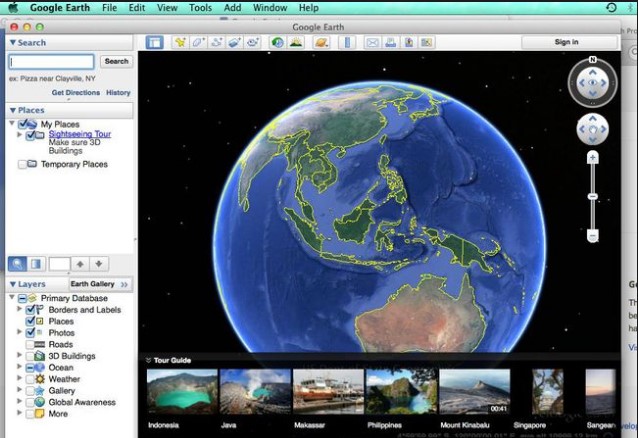Toggle the Photos layer checkbox
The width and height of the screenshot is (638, 438).
click(x=30, y=333)
